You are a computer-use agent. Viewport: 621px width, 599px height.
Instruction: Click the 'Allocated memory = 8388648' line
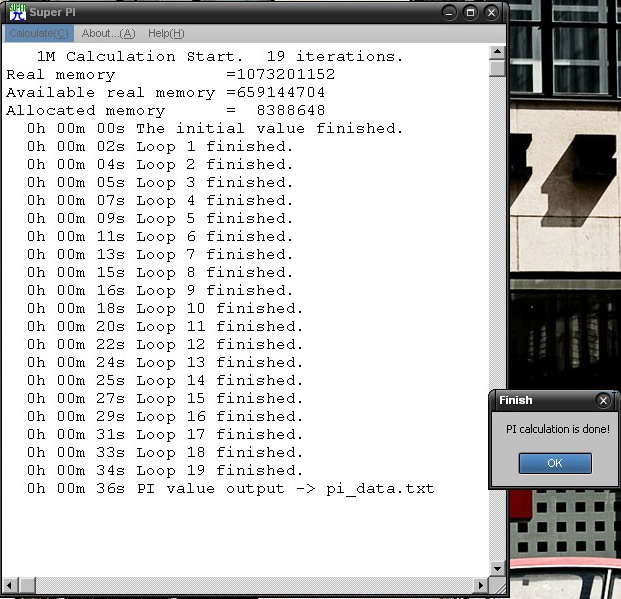166,110
